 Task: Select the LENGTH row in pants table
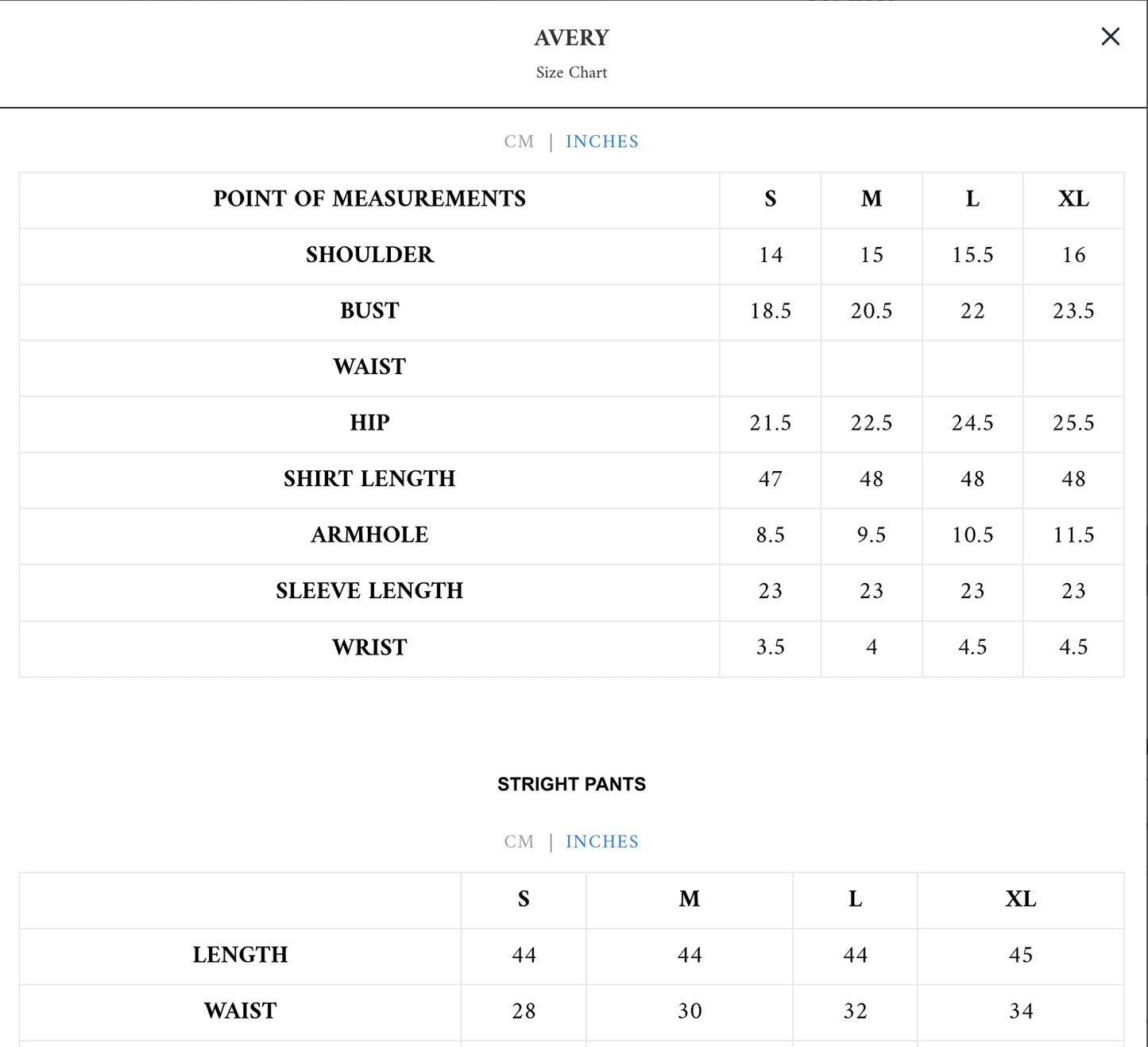click(240, 955)
